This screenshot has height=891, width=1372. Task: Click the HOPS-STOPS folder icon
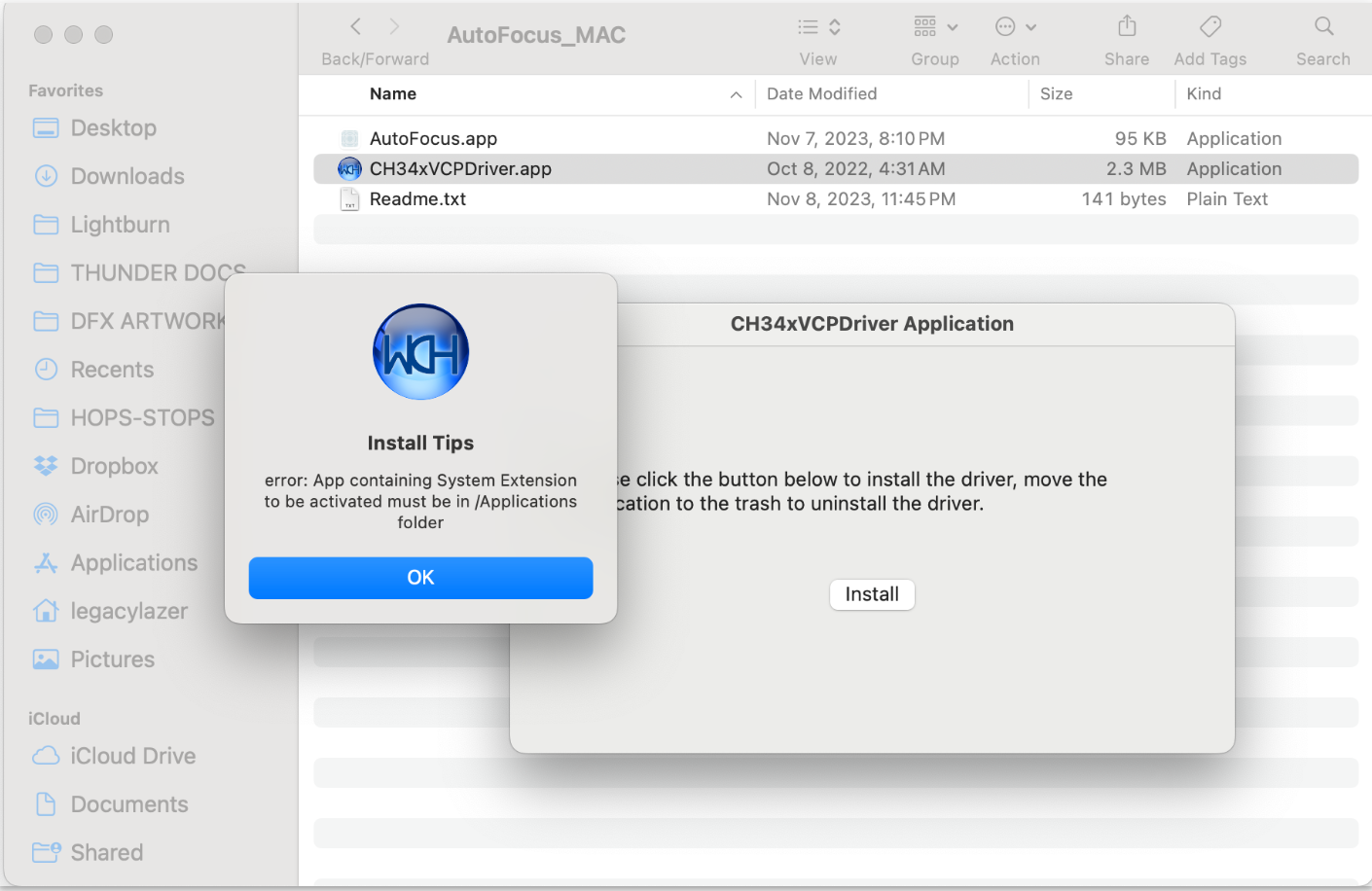[x=46, y=417]
